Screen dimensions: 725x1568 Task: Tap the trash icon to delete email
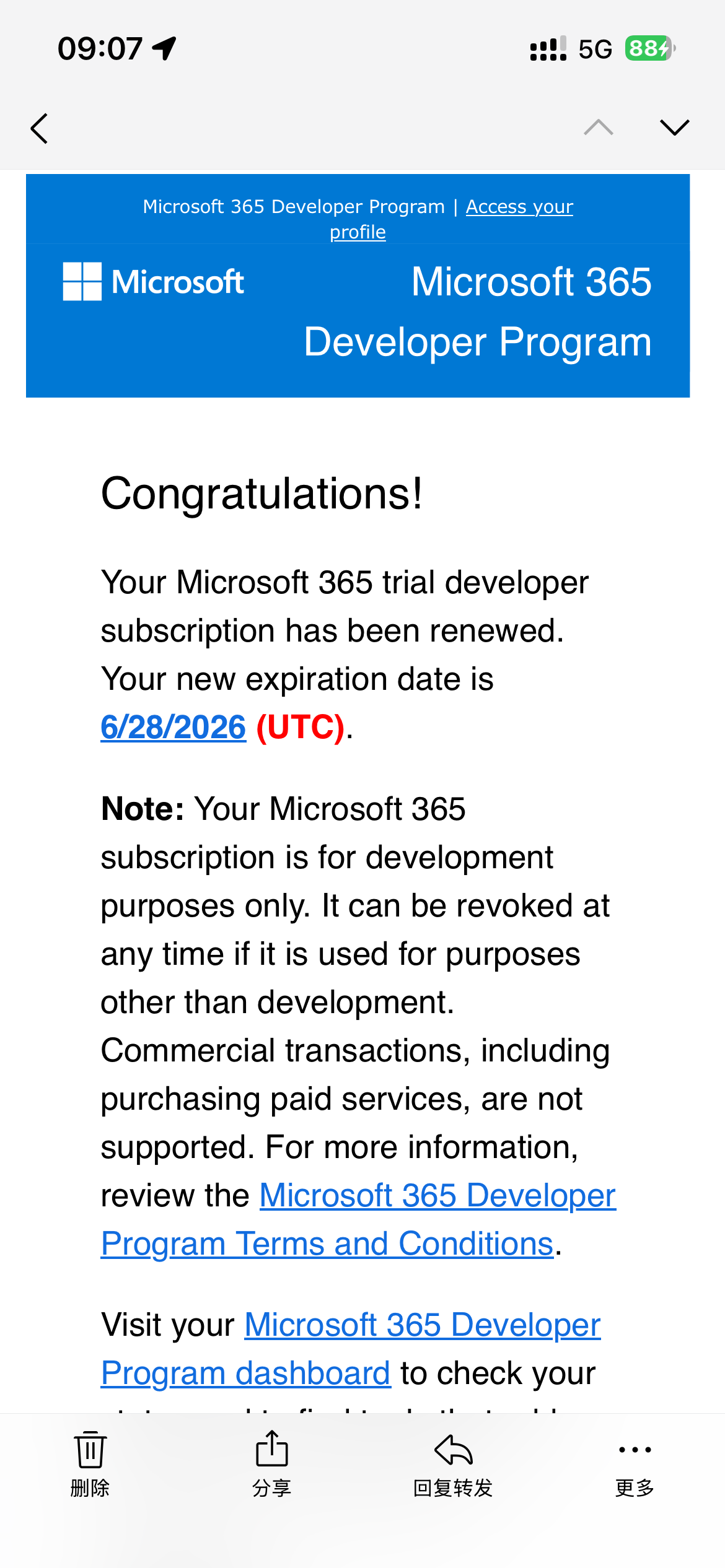[90, 1451]
